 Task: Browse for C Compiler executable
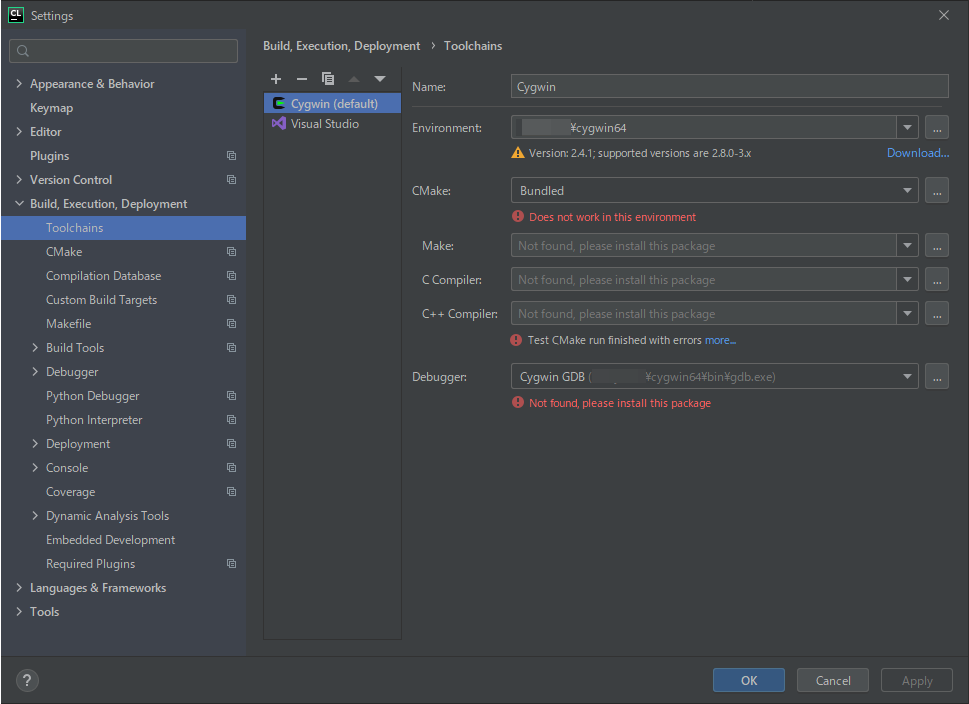[x=937, y=279]
